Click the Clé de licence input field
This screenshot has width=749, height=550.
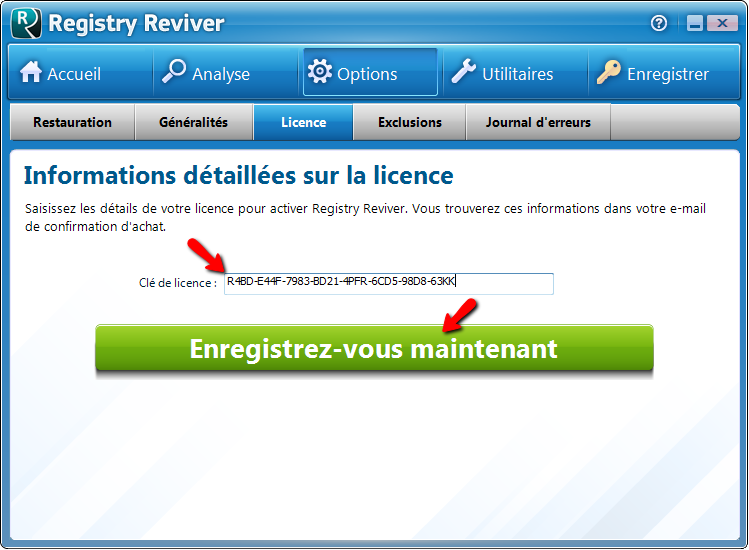(389, 283)
